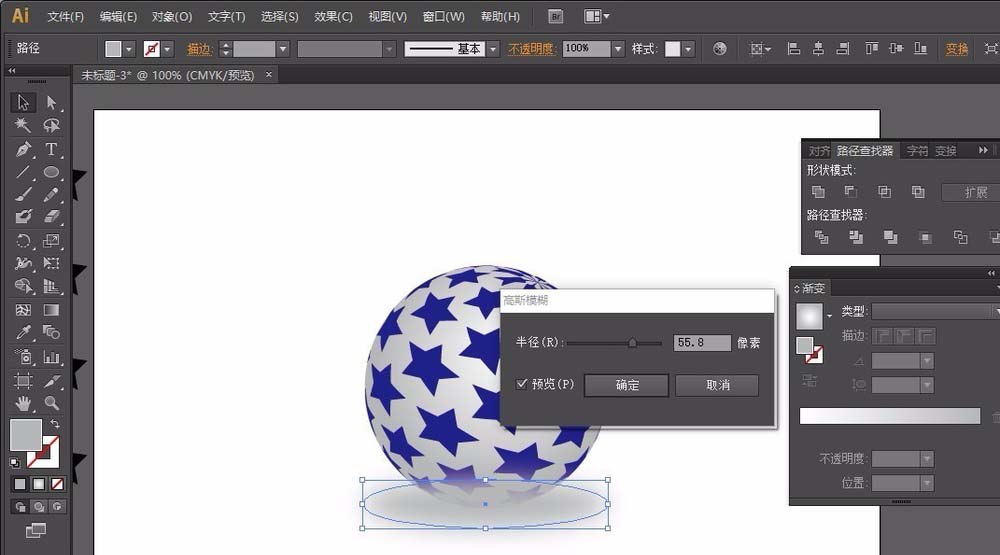The width and height of the screenshot is (1000, 555).
Task: Click the radius value input field
Action: click(702, 343)
